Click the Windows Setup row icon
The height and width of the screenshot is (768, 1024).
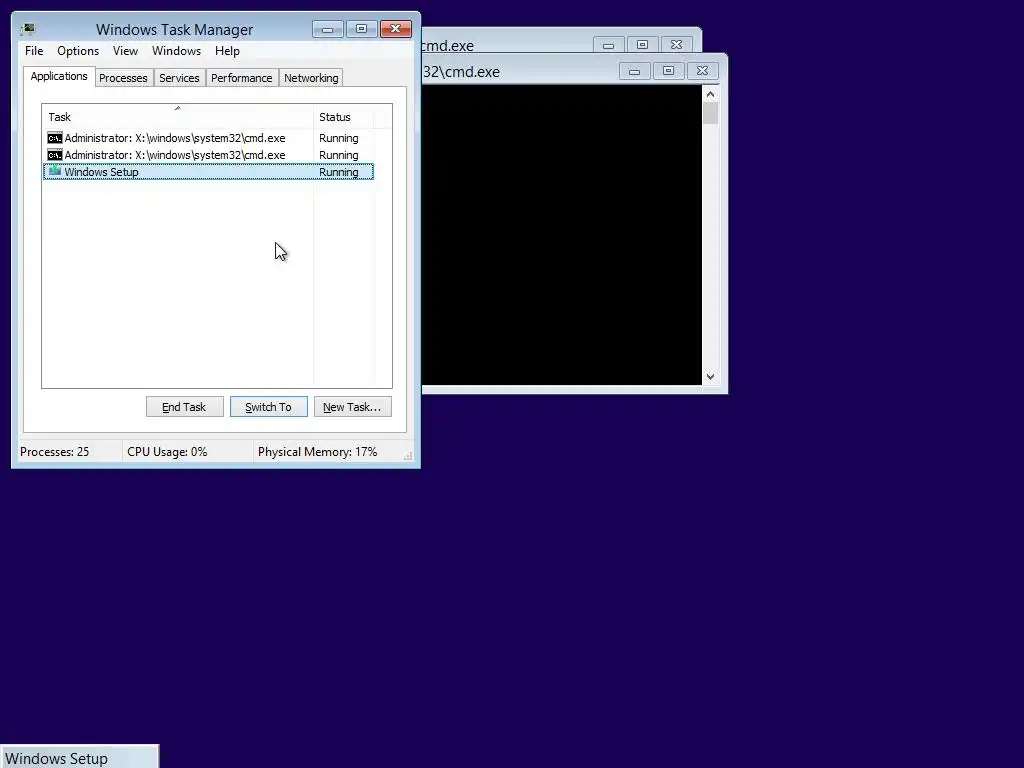coord(55,172)
